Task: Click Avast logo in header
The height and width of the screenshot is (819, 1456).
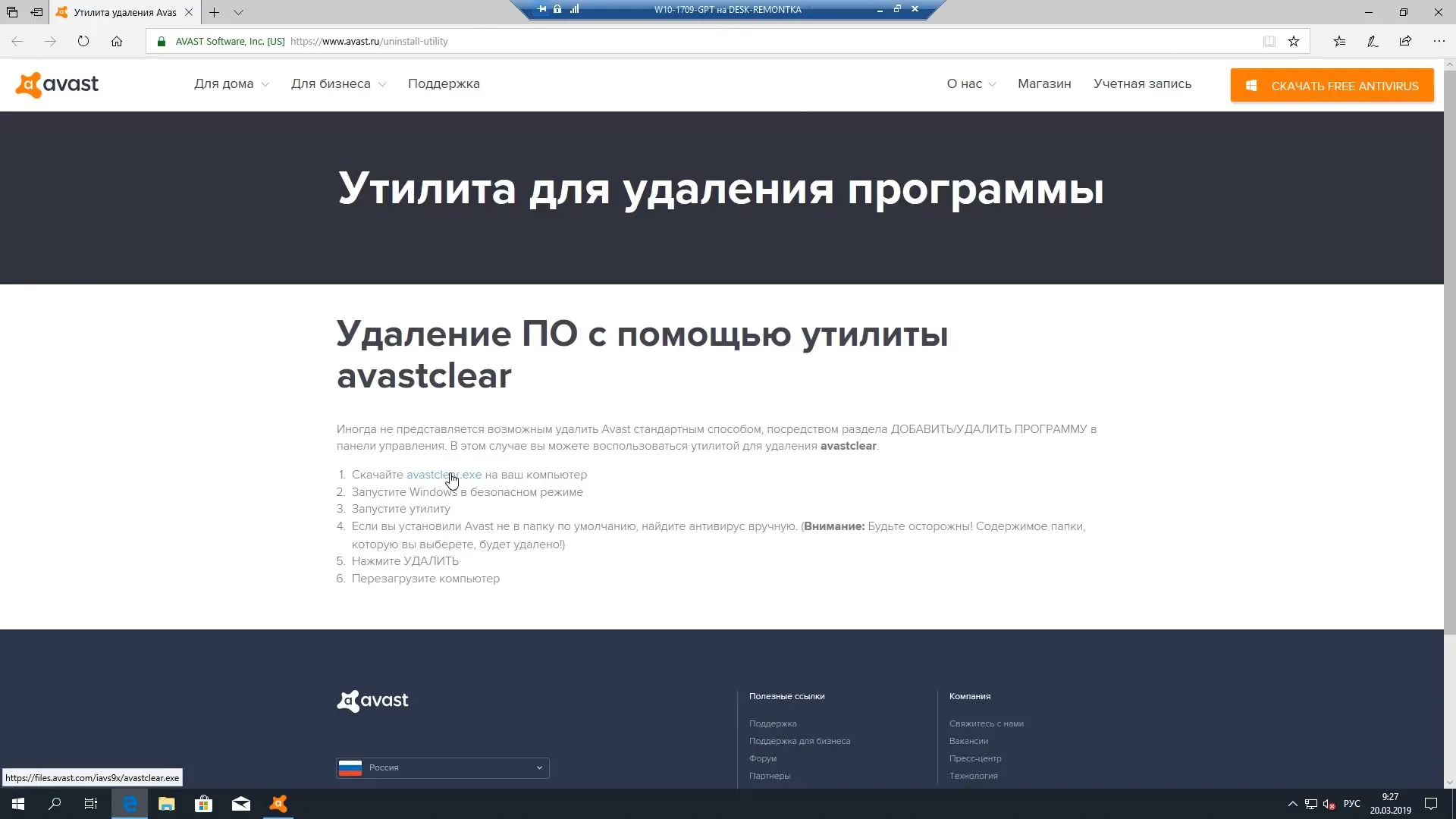Action: [x=58, y=84]
